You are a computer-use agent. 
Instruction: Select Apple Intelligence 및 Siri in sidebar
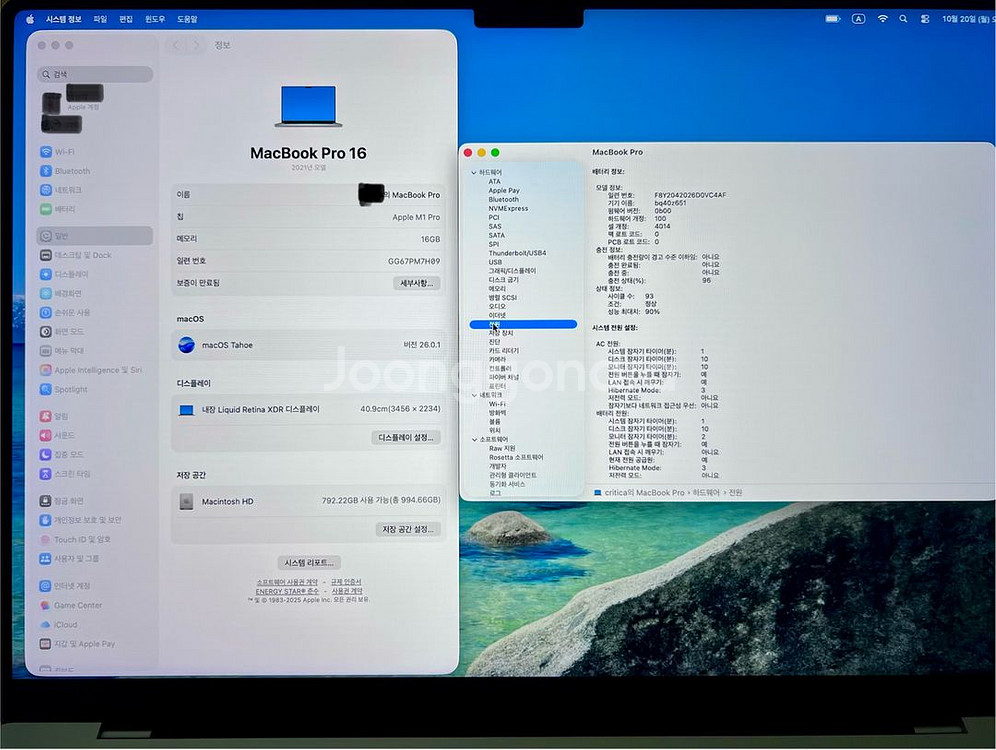tap(97, 370)
